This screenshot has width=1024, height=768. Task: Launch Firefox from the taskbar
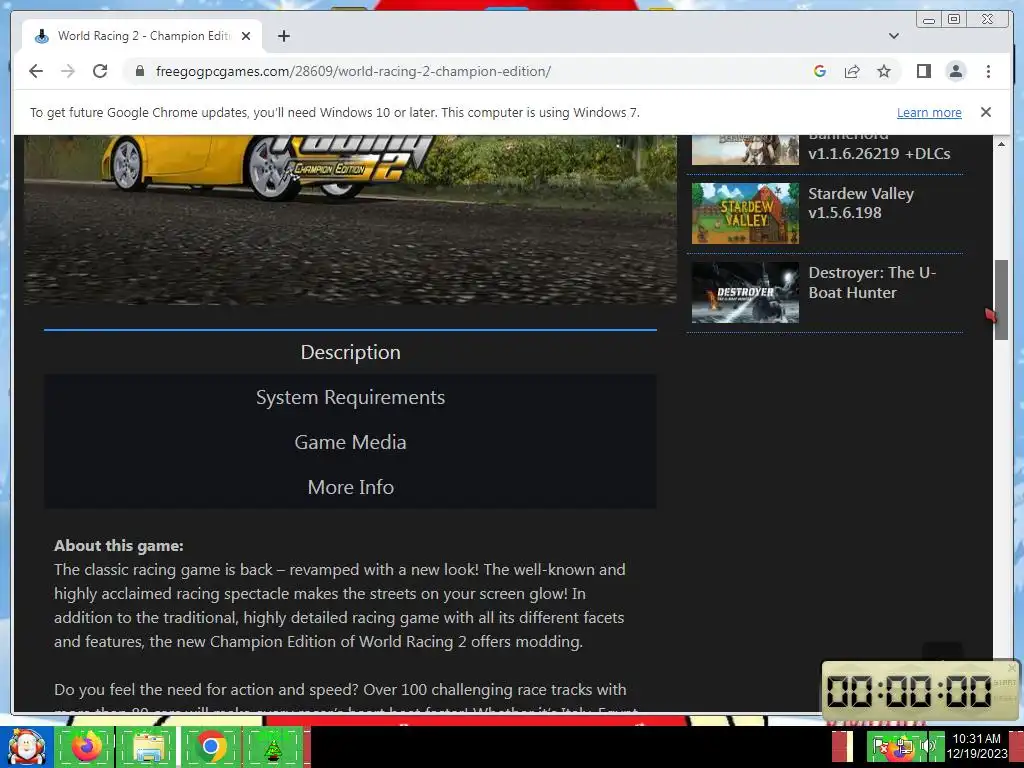85,747
